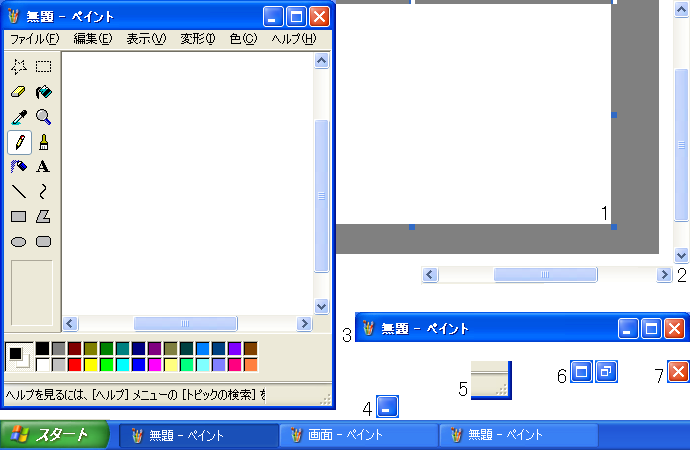
Task: Select the Free-Form Select tool
Action: coord(19,67)
